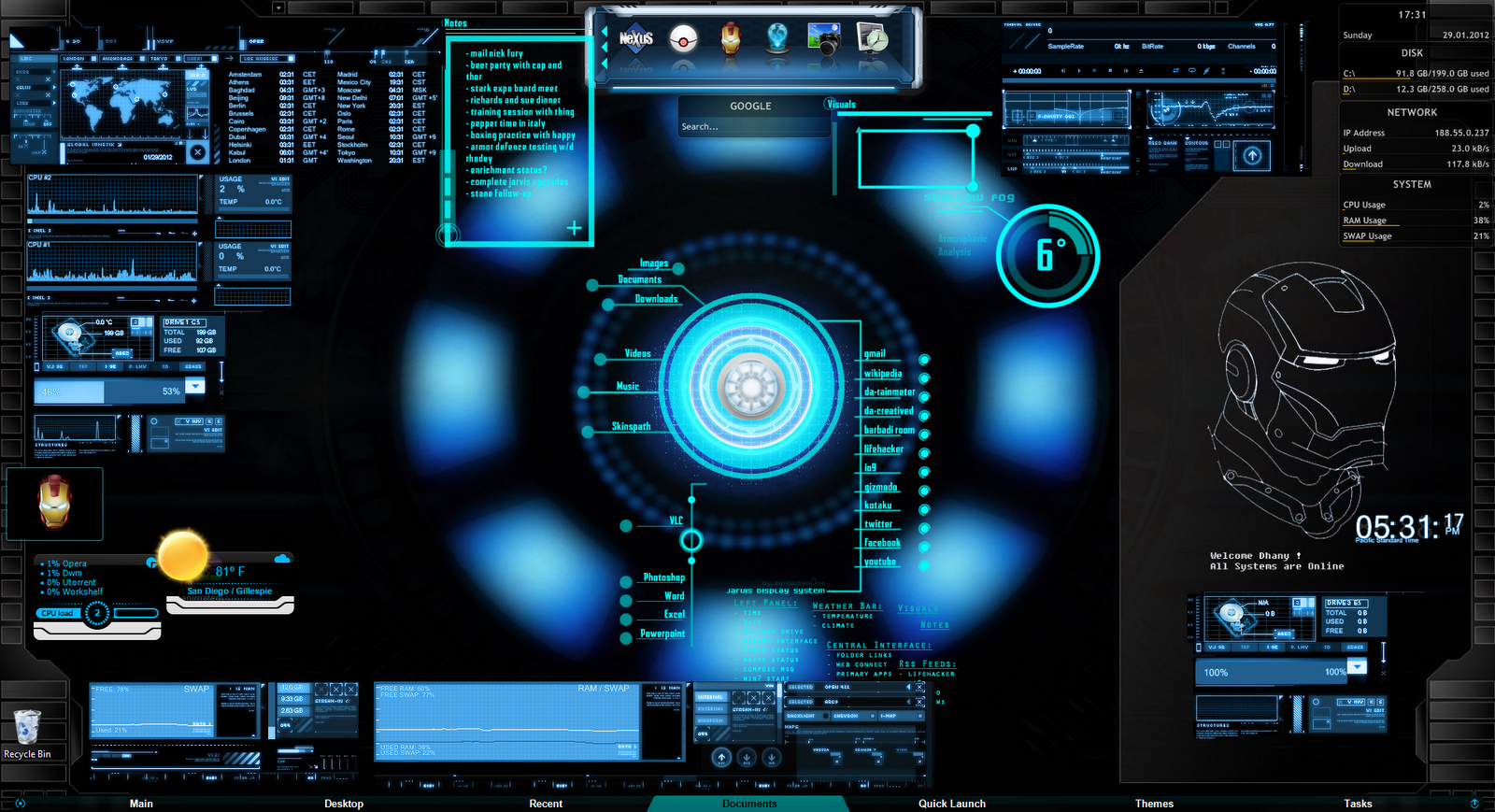This screenshot has height=812, width=1495.
Task: Click the 46% / 53% drive bar
Action: 108,392
